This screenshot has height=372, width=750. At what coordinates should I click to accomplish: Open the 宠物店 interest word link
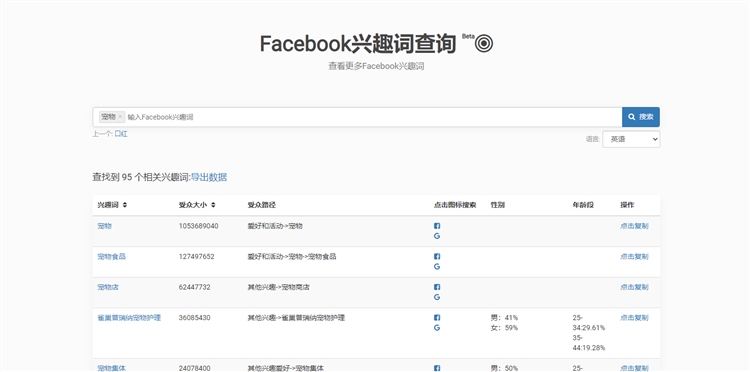pyautogui.click(x=108, y=287)
